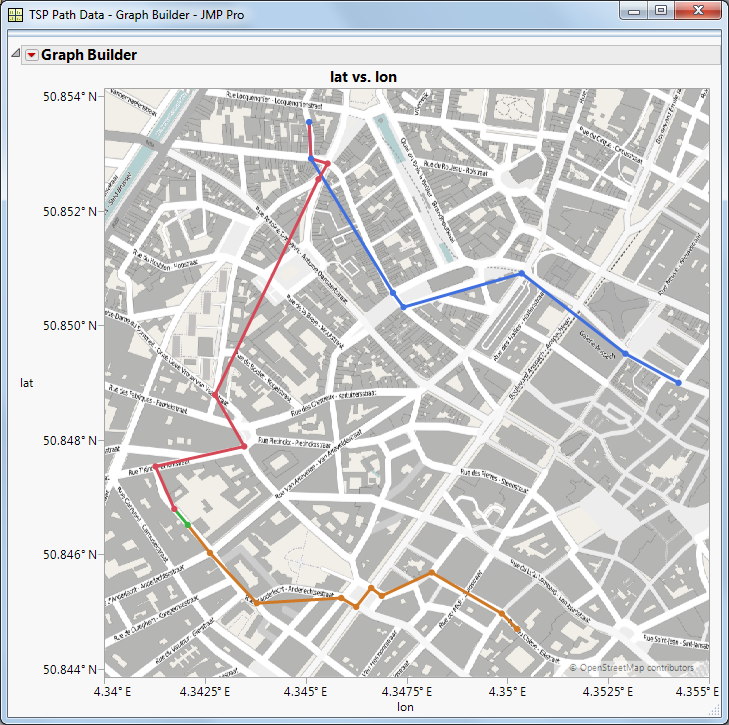The width and height of the screenshot is (729, 725).
Task: Select the green point on the short green segment
Action: click(188, 525)
